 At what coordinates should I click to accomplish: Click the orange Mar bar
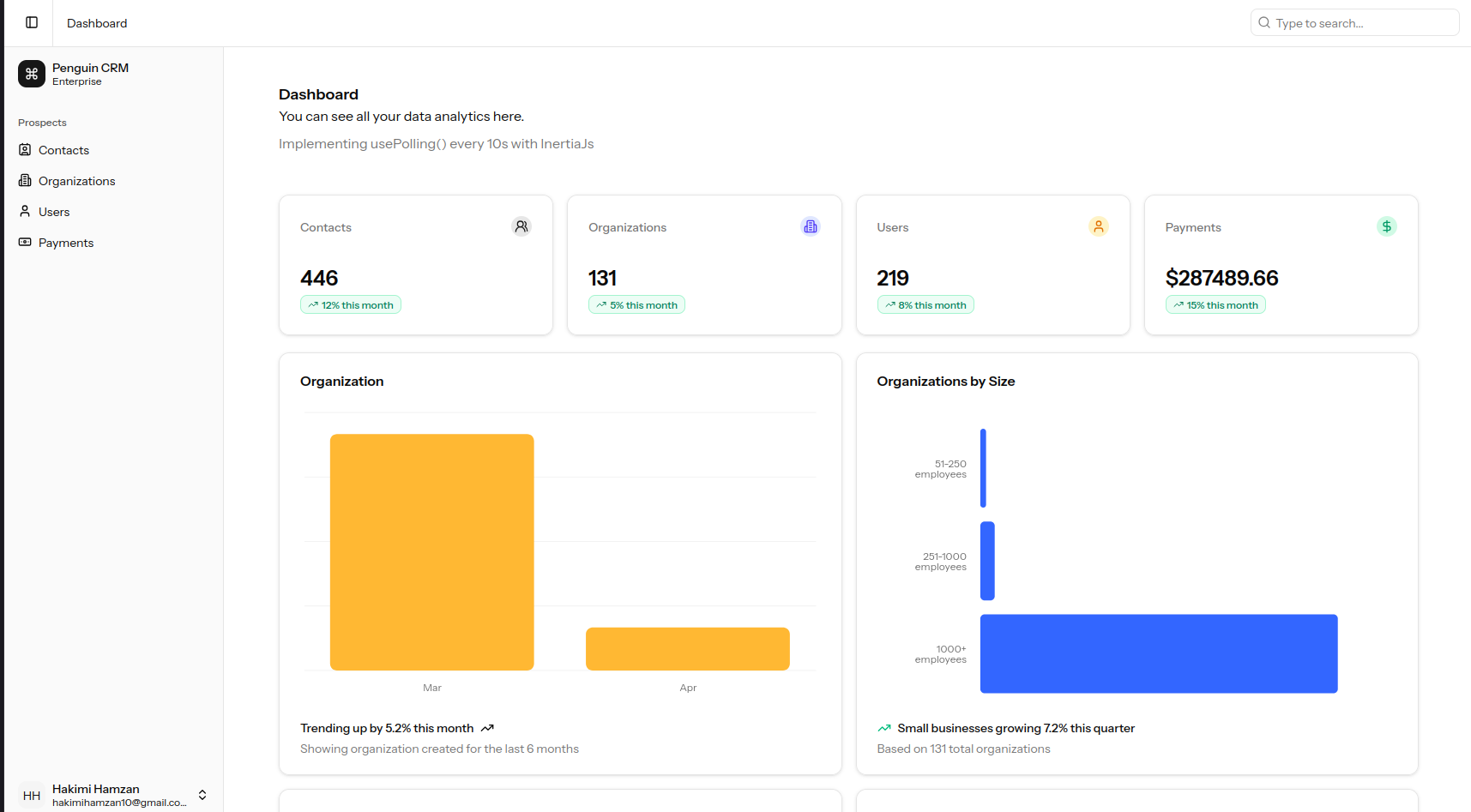pos(431,552)
